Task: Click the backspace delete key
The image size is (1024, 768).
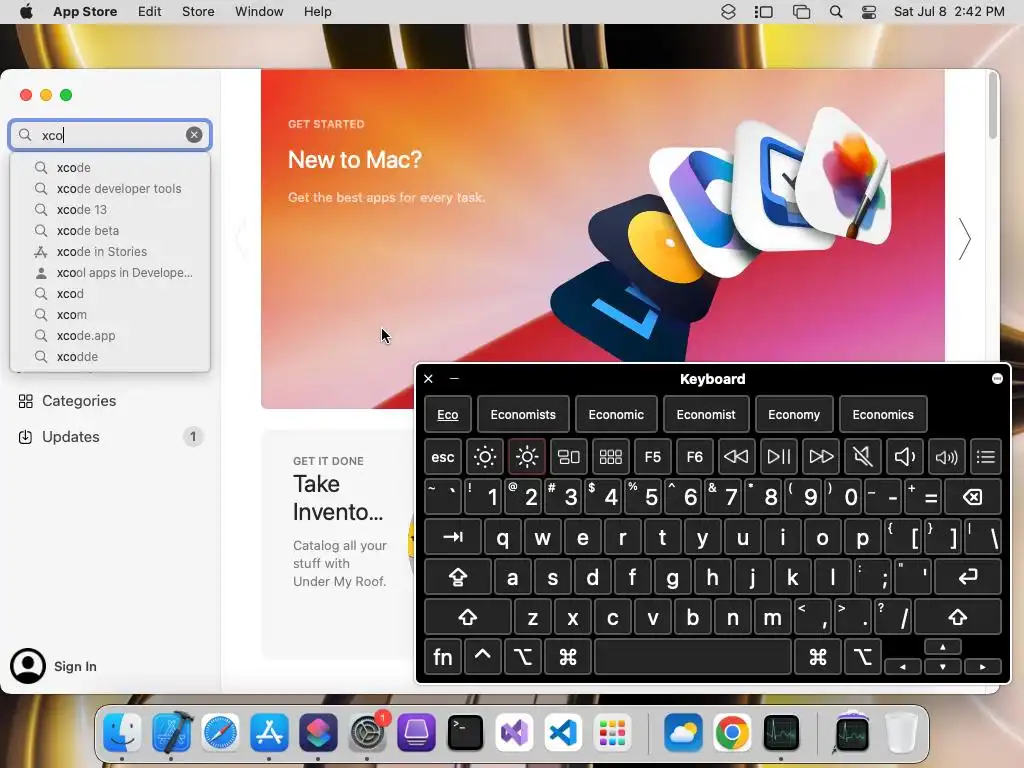Action: [972, 497]
